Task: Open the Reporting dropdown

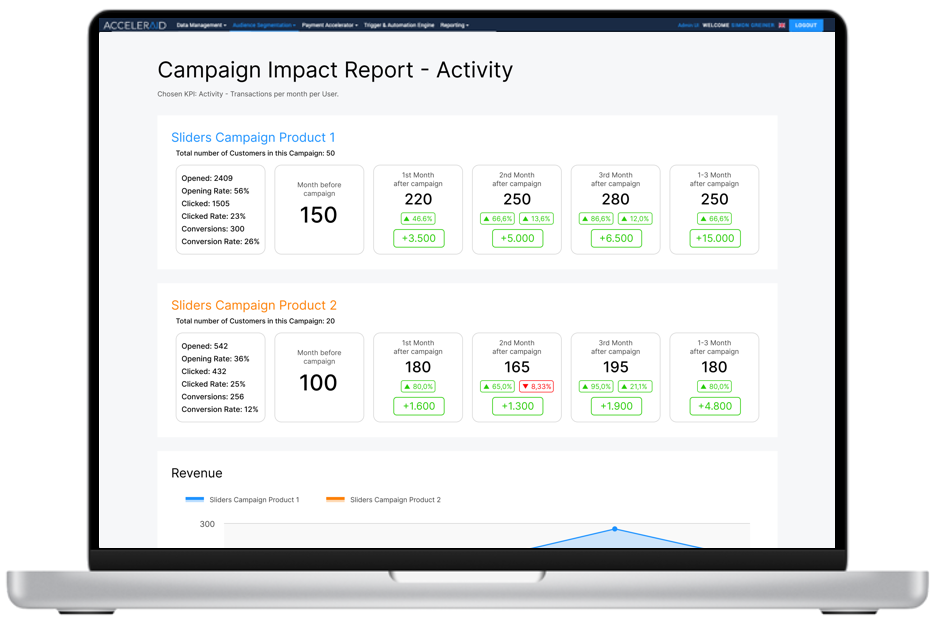Action: coord(452,25)
